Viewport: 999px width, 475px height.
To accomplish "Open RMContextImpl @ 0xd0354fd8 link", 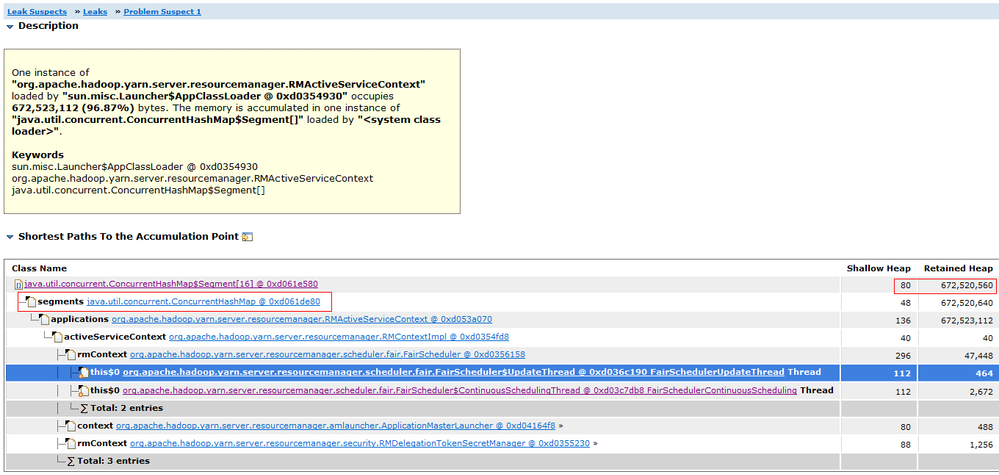I will coord(338,336).
